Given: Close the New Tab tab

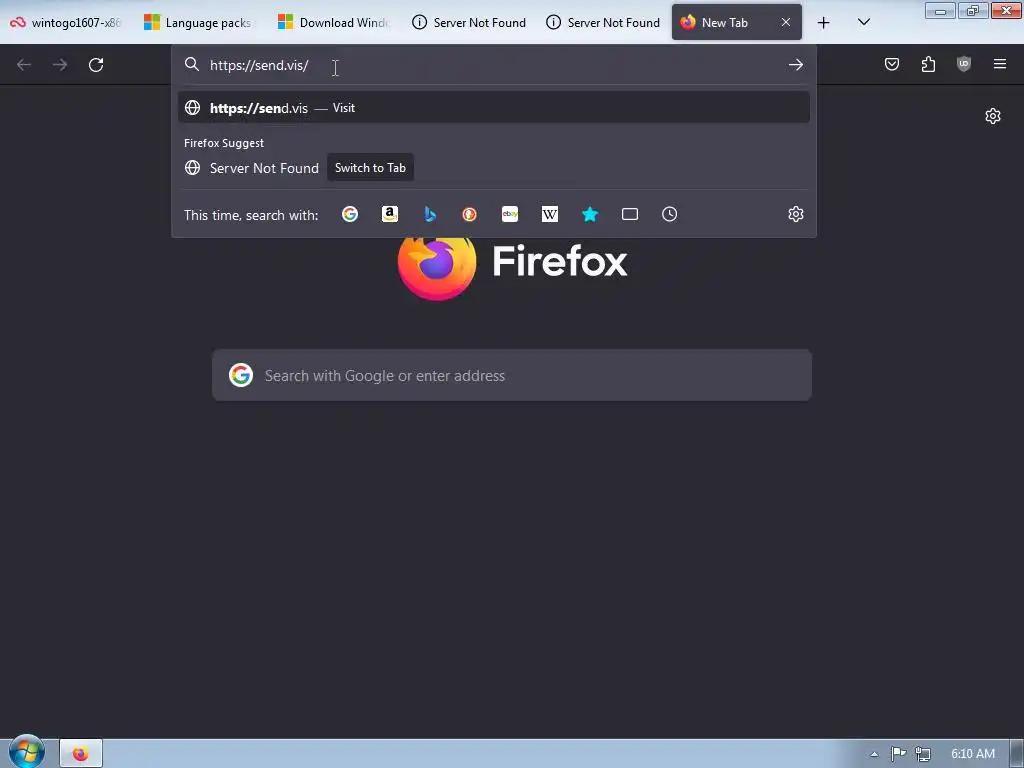Looking at the screenshot, I should (786, 22).
